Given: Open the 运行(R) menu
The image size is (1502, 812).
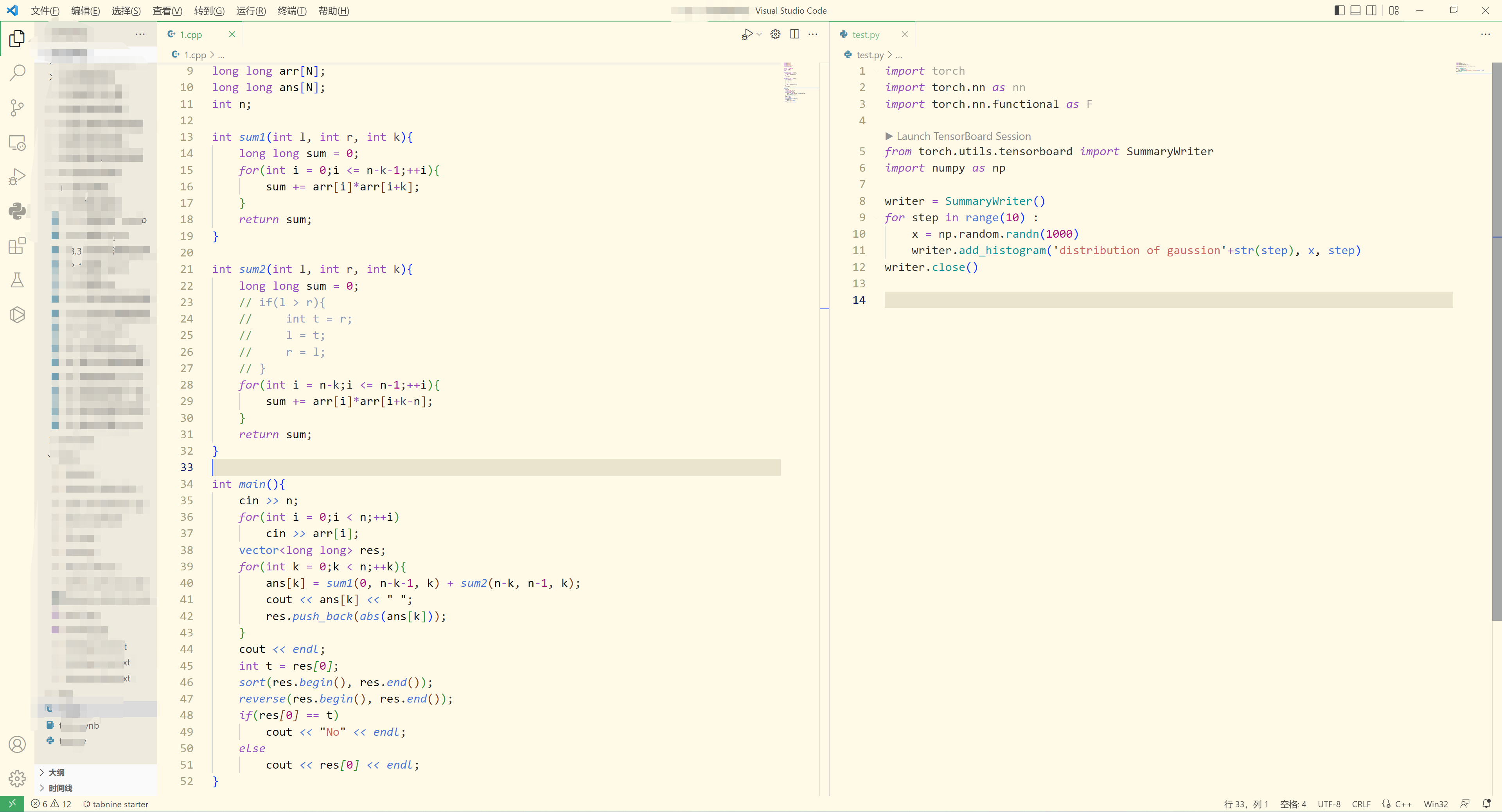Looking at the screenshot, I should click(251, 11).
